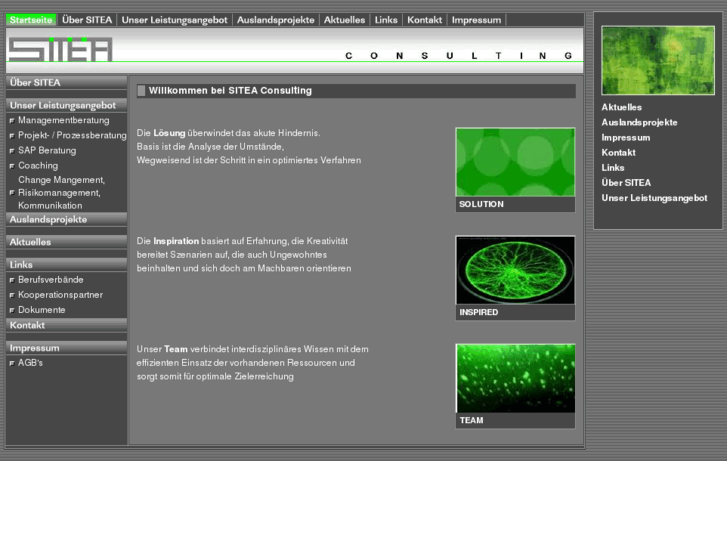The width and height of the screenshot is (727, 545).
Task: Click the bold word 'Team' in text
Action: pos(176,349)
